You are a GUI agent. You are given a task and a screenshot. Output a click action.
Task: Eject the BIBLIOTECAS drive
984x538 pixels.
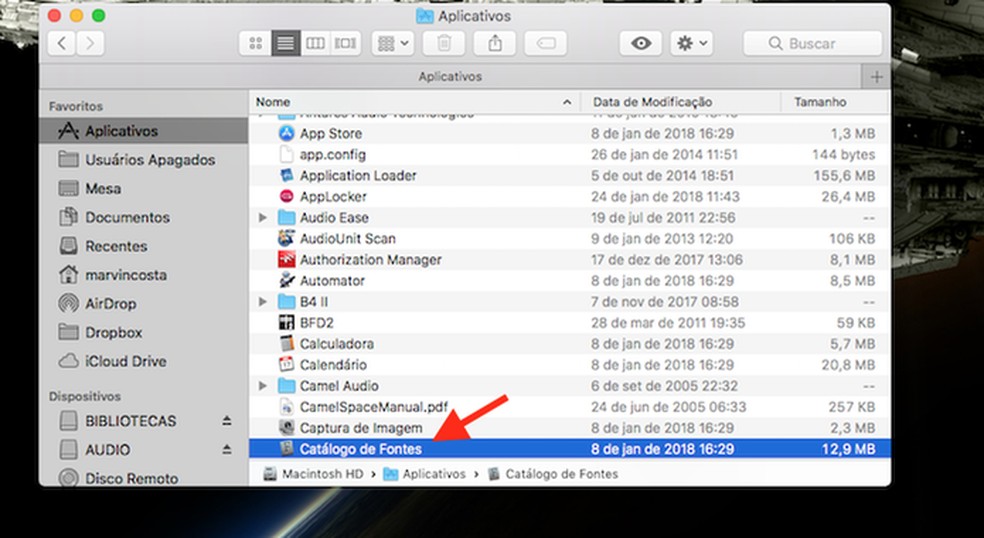(227, 421)
